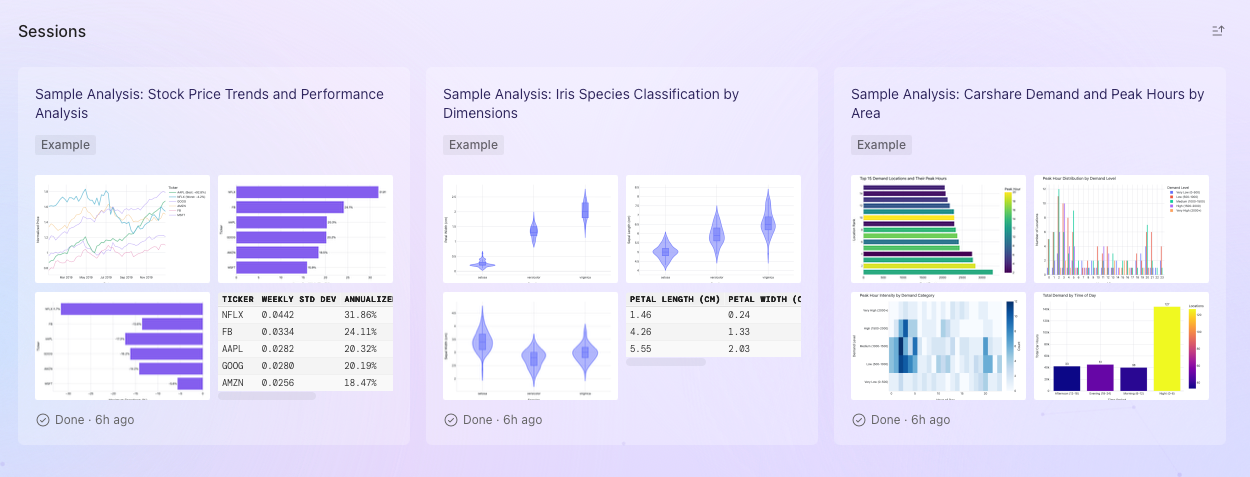This screenshot has height=477, width=1250.
Task: Open the Iris Species Classification session title
Action: pos(591,104)
